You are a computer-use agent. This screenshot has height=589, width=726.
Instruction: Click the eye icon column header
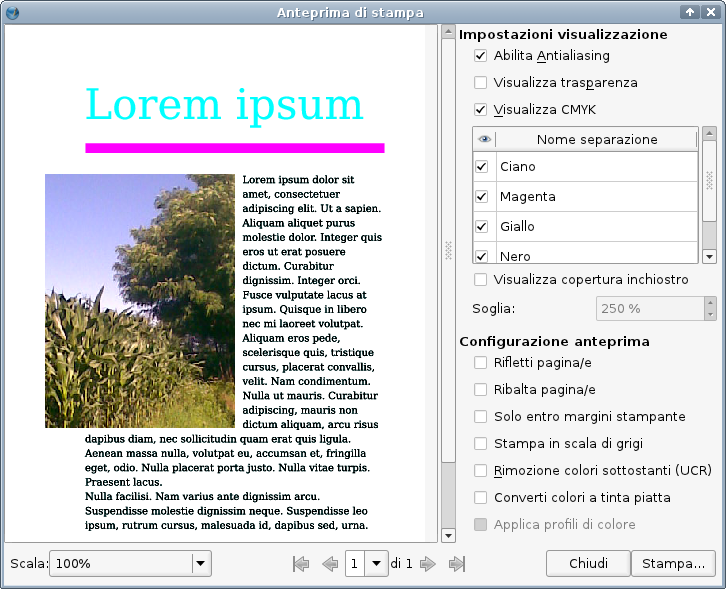(x=484, y=140)
